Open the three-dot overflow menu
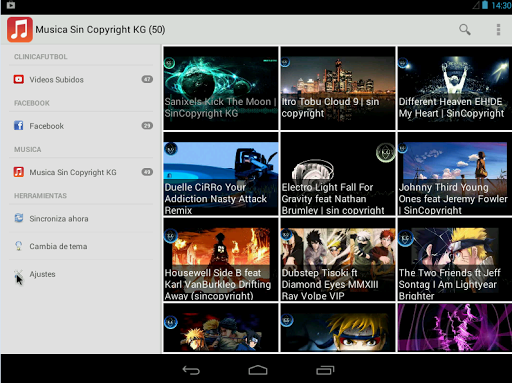The image size is (512, 383). click(x=498, y=30)
